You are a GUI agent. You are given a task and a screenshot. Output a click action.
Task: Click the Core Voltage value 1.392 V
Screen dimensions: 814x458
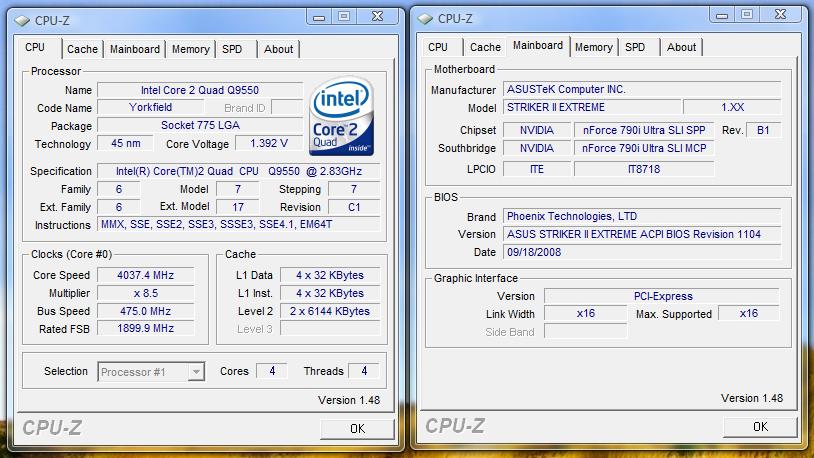point(269,143)
